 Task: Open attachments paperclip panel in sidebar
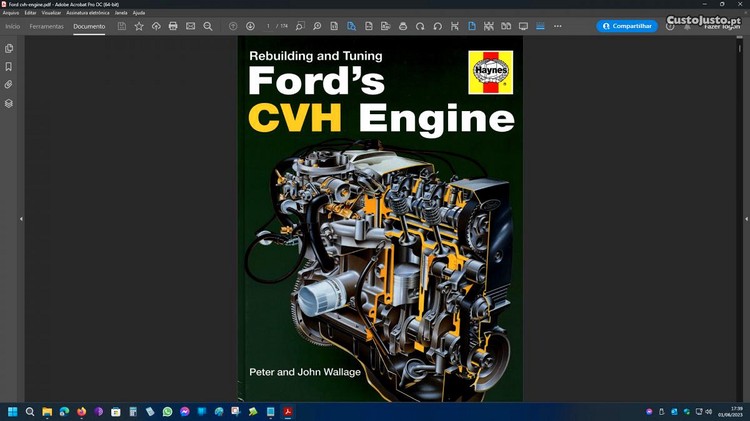9,85
